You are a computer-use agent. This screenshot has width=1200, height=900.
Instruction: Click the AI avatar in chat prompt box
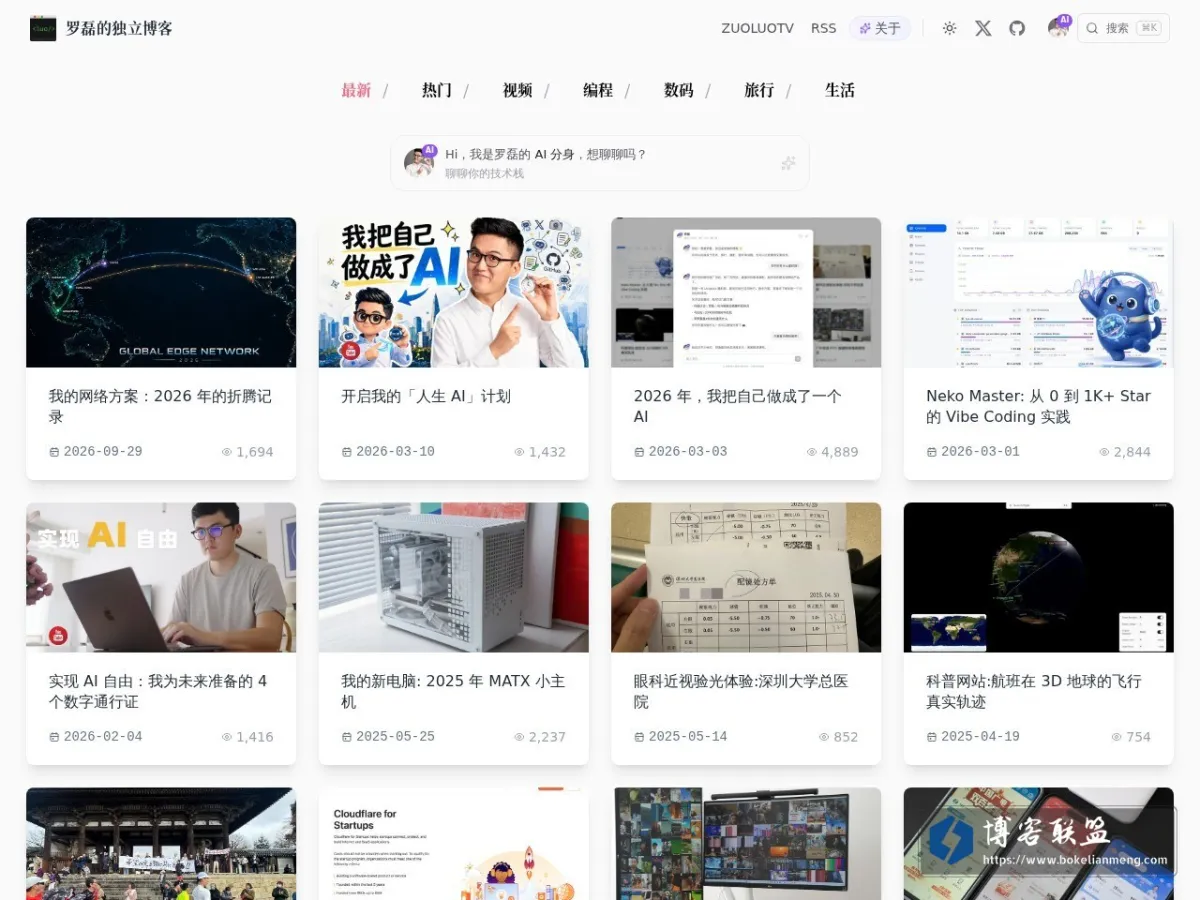(x=419, y=162)
